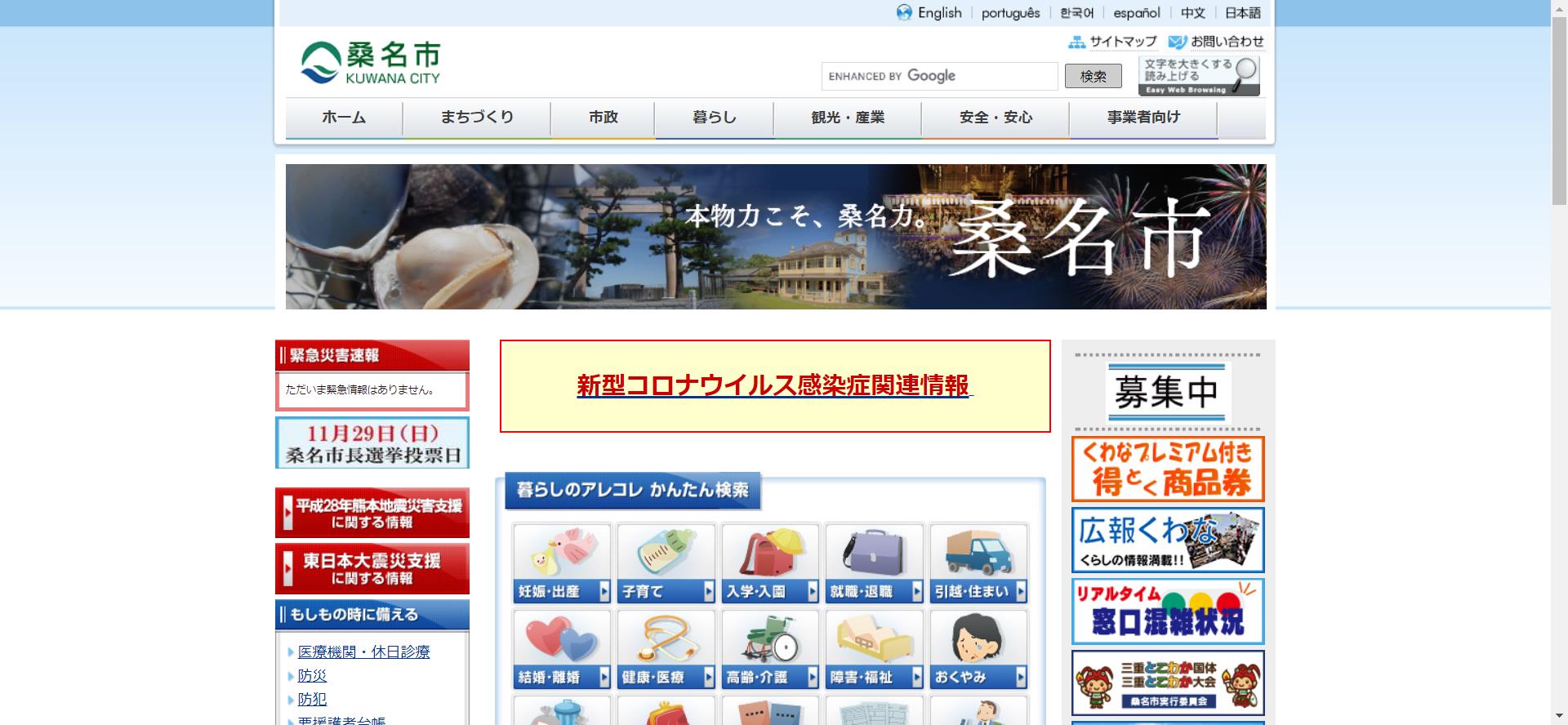Open the 健康・医療 stethoscope tile
The width and height of the screenshot is (1568, 725).
pyautogui.click(x=666, y=650)
